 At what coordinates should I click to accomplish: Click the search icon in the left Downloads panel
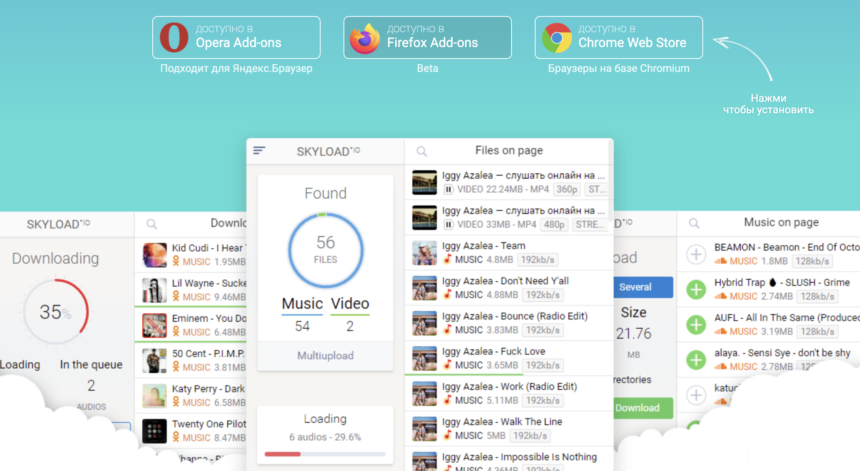(152, 224)
